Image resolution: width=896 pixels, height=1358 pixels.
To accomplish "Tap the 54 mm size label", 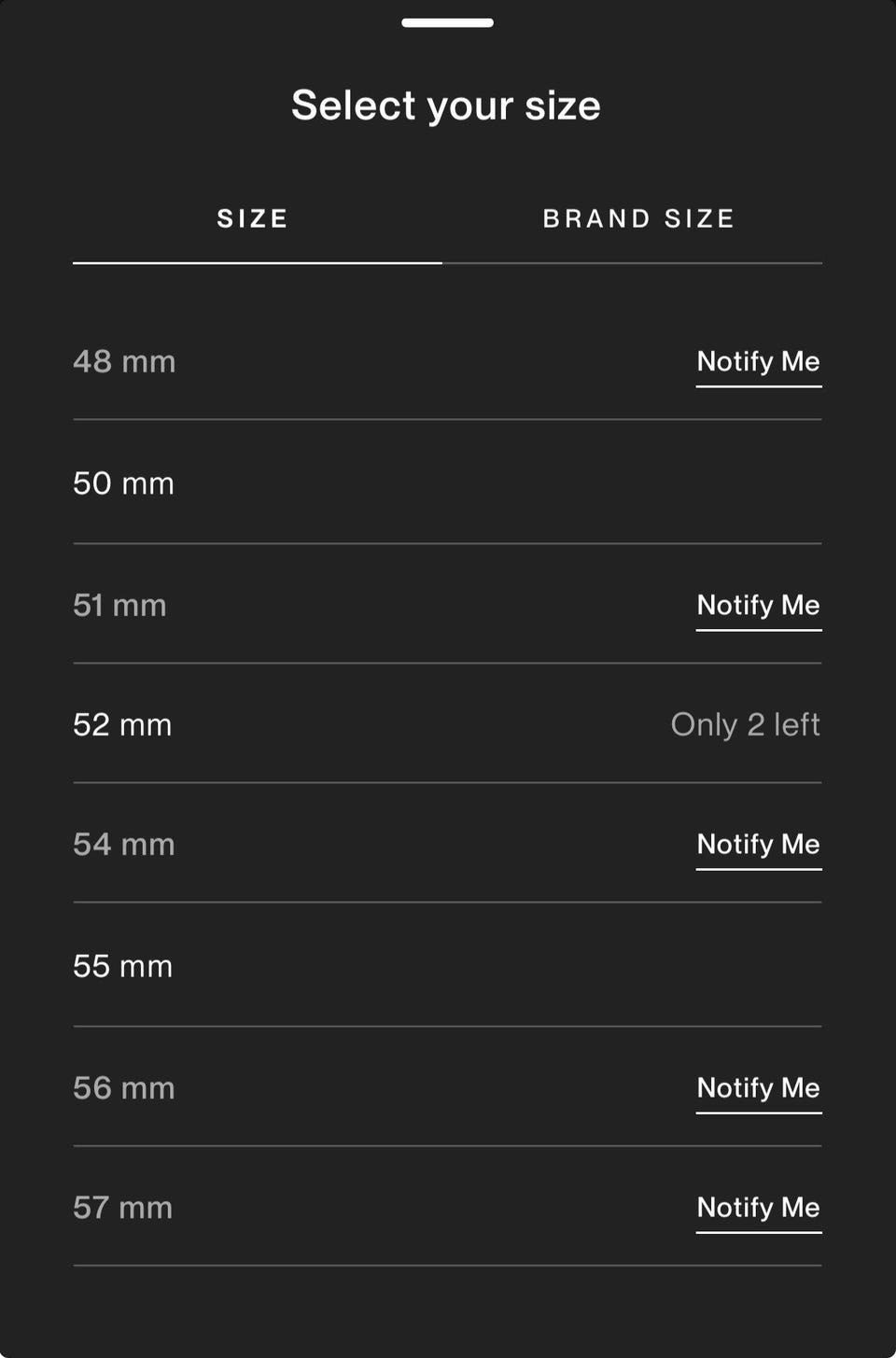I will pyautogui.click(x=124, y=845).
